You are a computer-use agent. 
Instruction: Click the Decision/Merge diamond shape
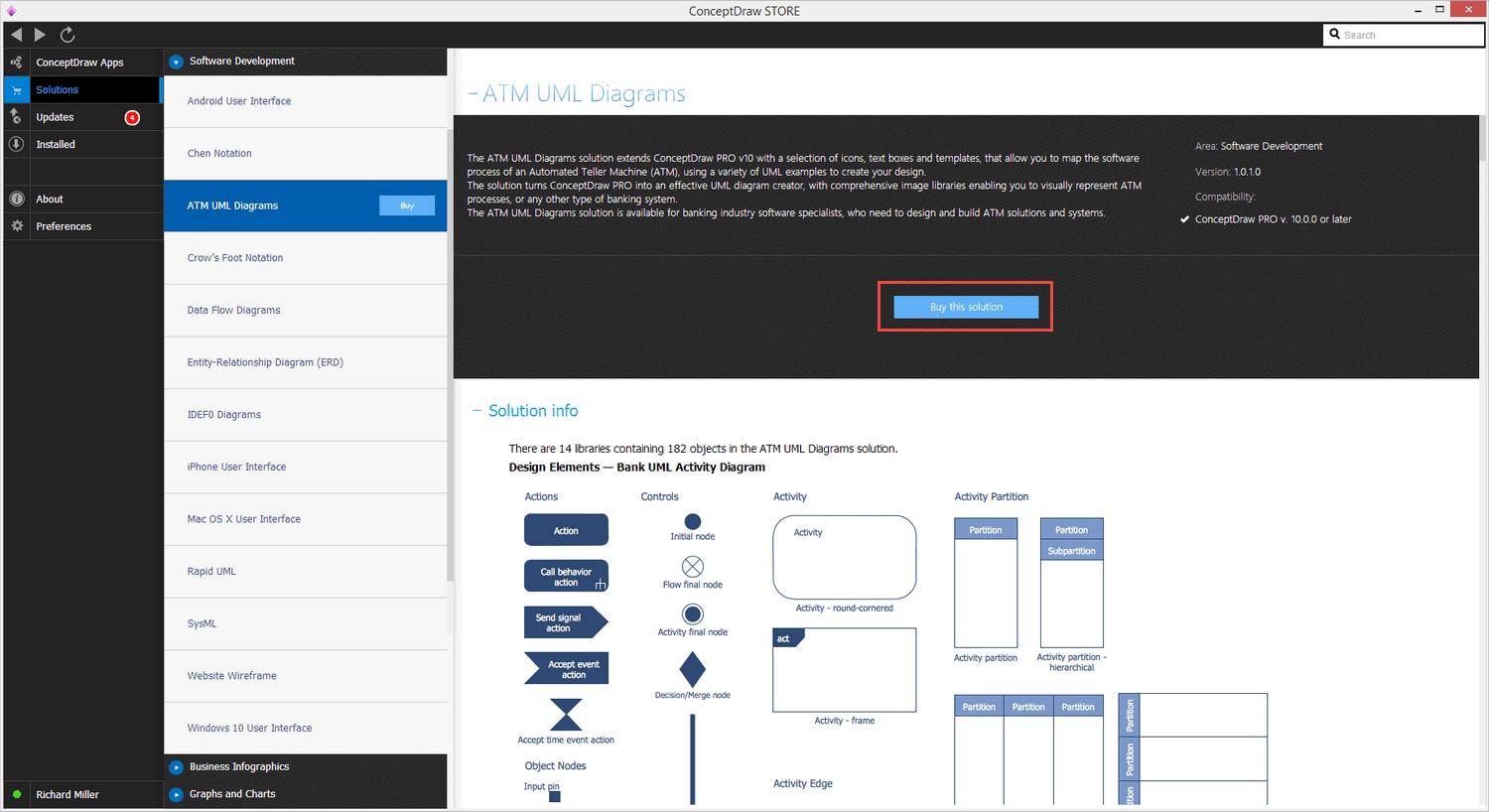click(693, 669)
